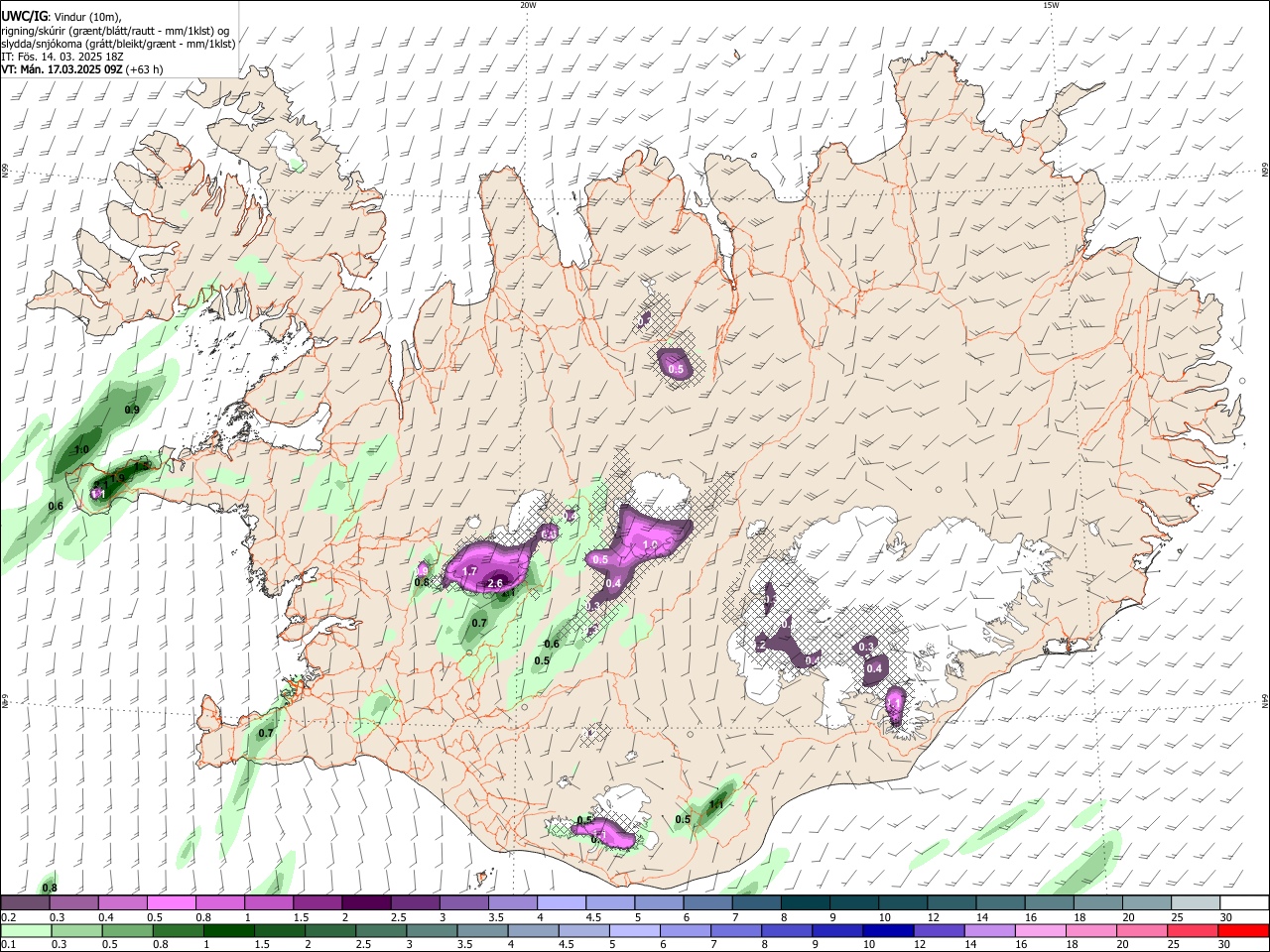
Task: Click the '2.6' snow value on the map
Action: click(497, 583)
